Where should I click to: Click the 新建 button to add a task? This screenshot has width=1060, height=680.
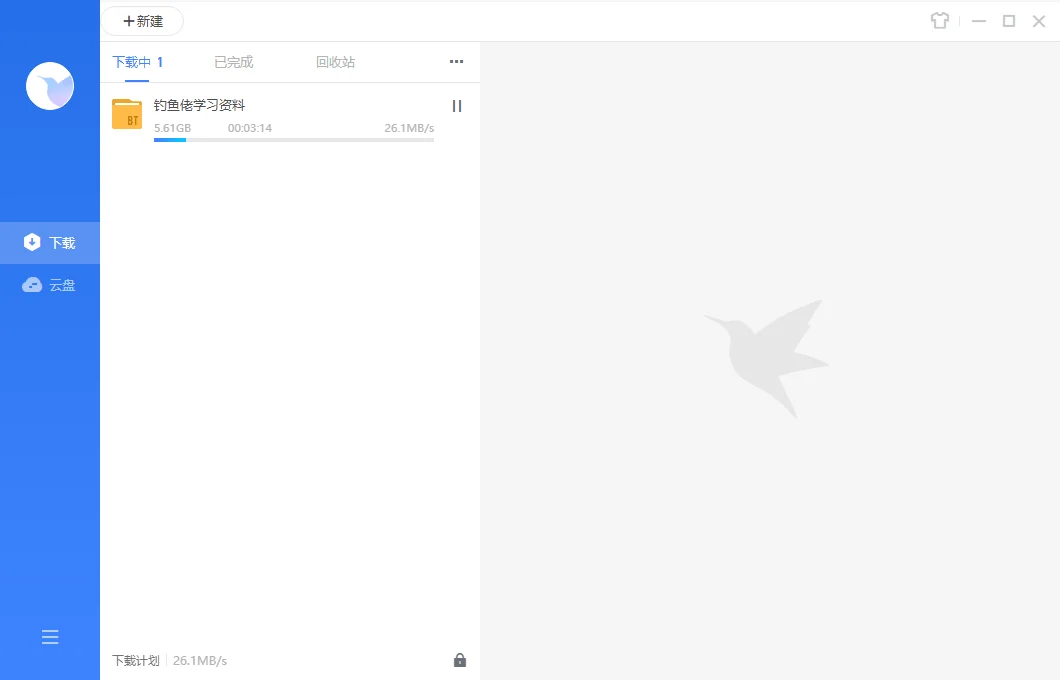click(x=142, y=21)
